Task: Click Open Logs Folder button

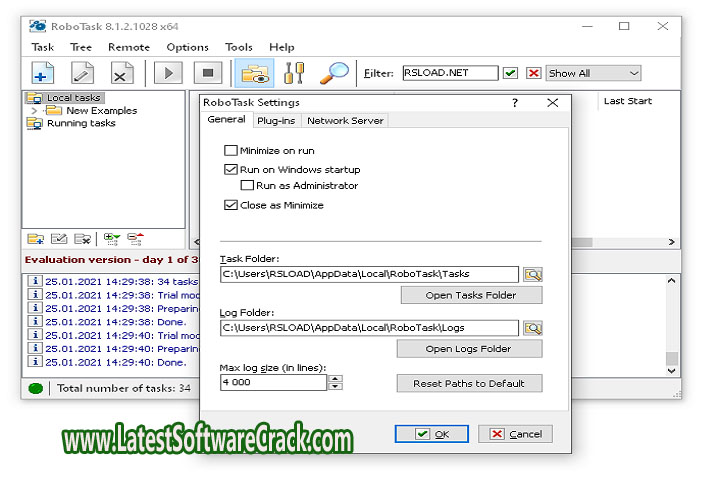Action: click(x=469, y=349)
